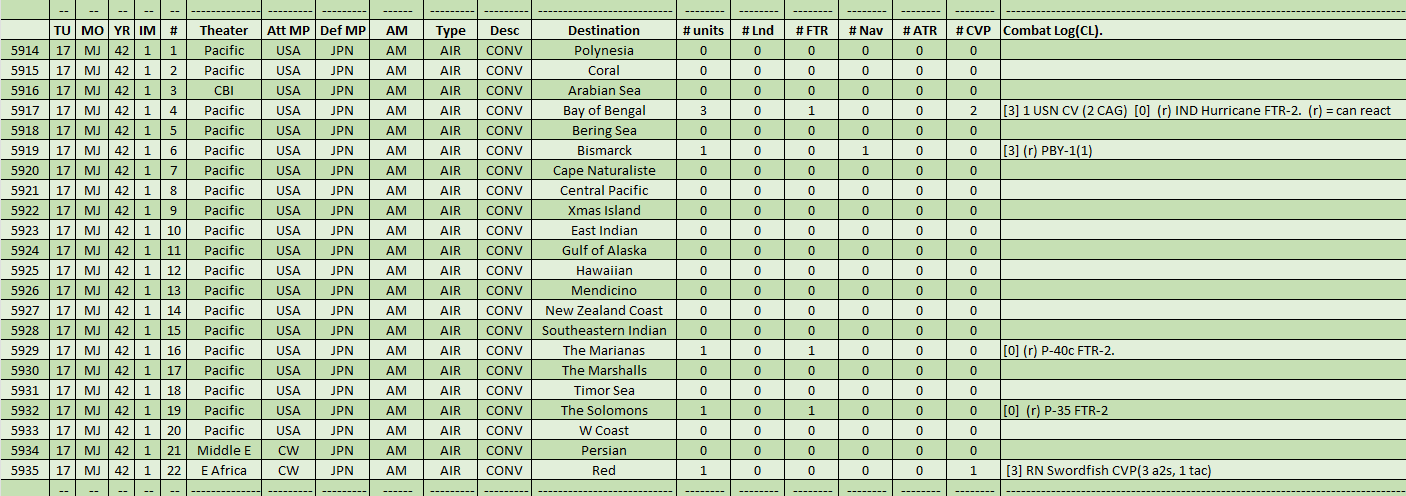Click The Solomons destination cell
The width and height of the screenshot is (1406, 496).
(x=604, y=411)
